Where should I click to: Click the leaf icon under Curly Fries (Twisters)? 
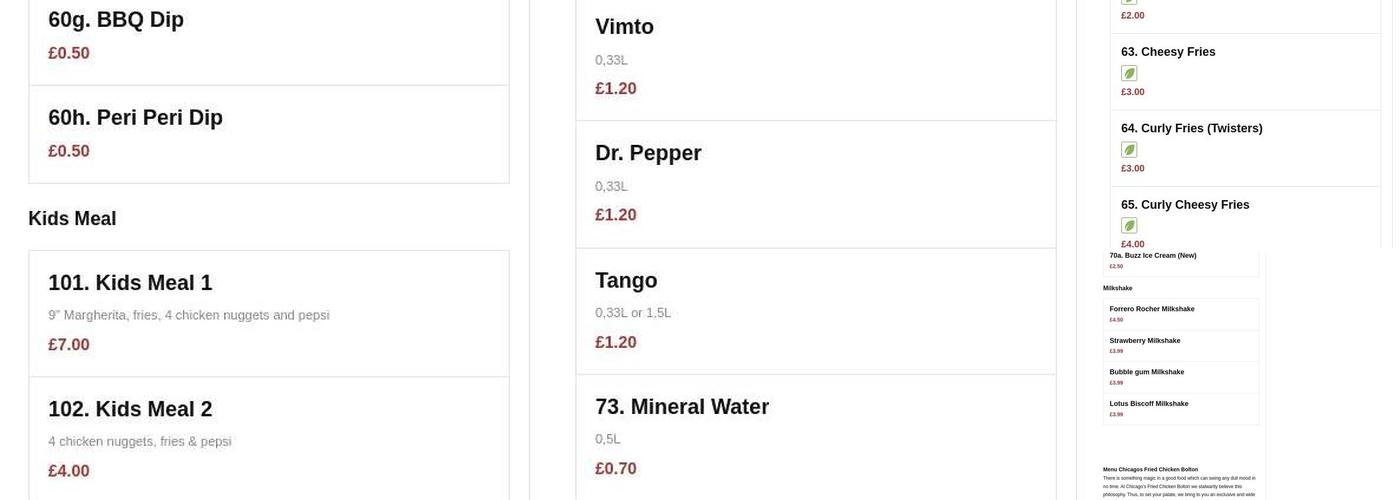[1129, 150]
